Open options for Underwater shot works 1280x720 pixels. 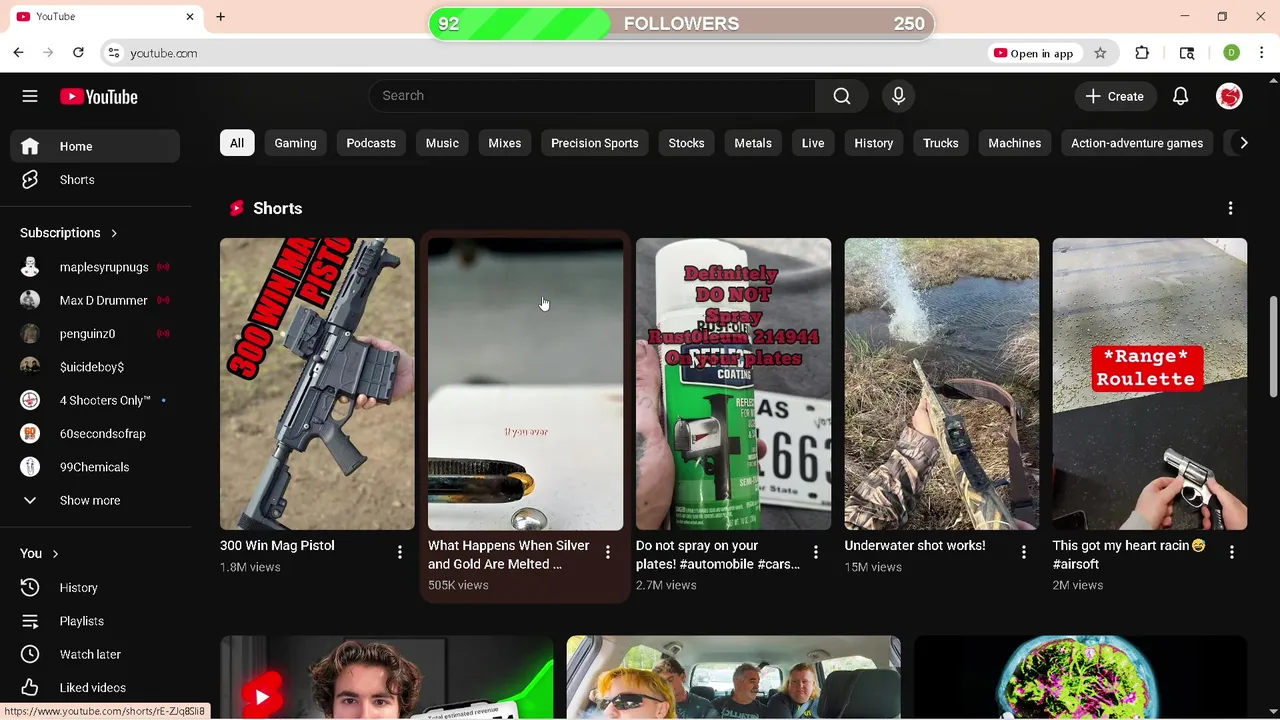click(1023, 552)
